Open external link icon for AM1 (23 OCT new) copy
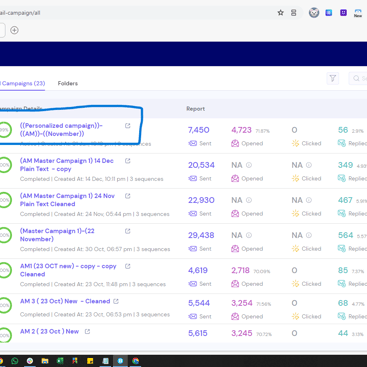Viewport: 367px width, 367px height. click(128, 266)
